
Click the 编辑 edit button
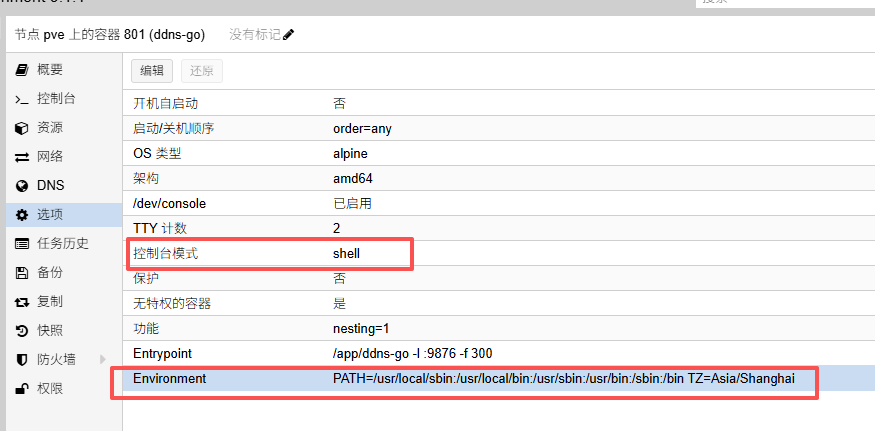(152, 71)
